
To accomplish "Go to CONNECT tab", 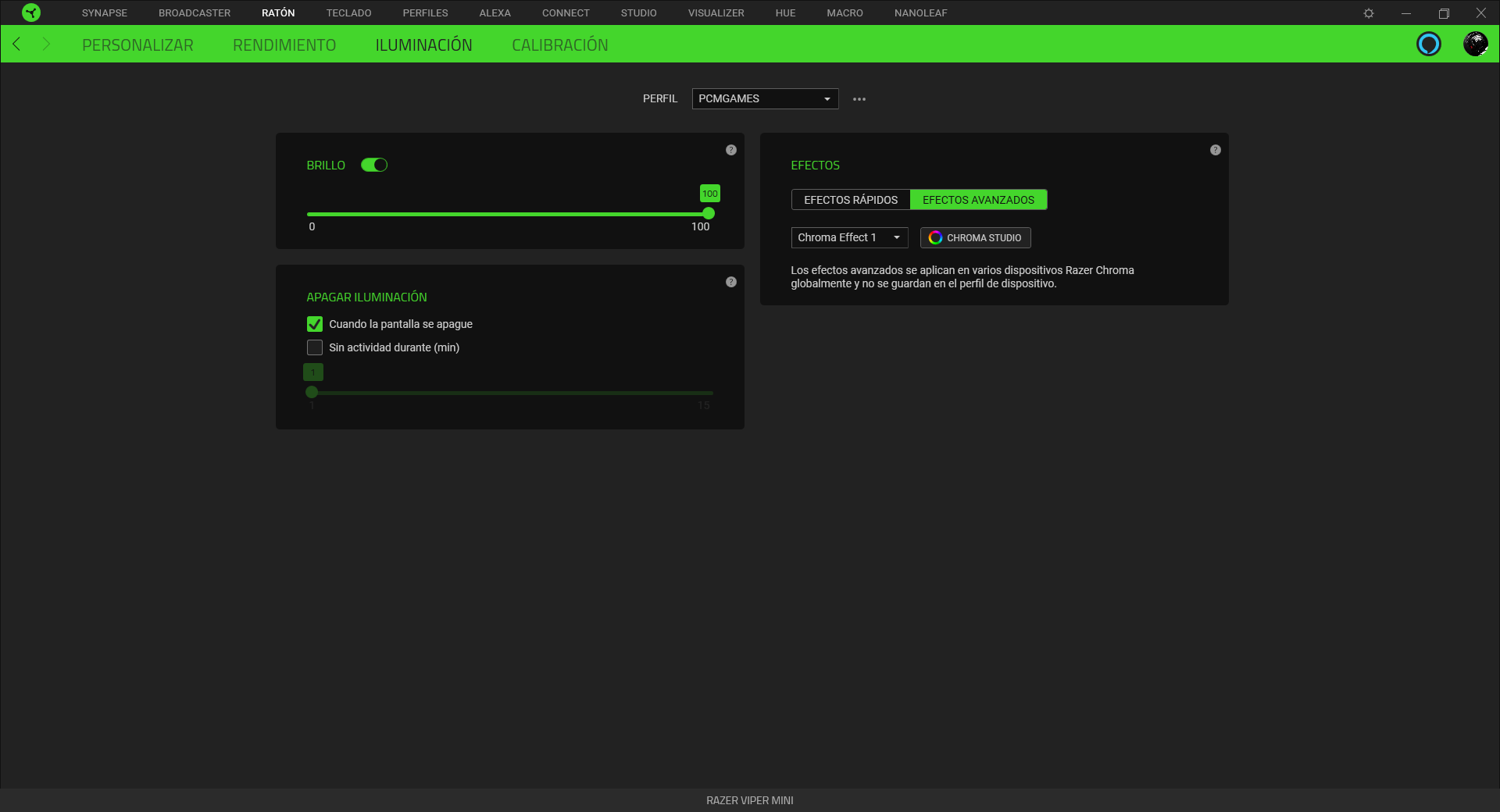I will (x=566, y=13).
